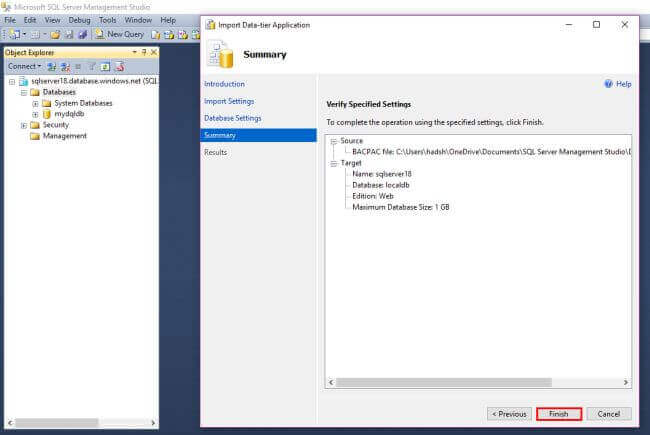Open the Connect dropdown in Object Explorer
Image resolution: width=650 pixels, height=435 pixels.
[x=24, y=66]
